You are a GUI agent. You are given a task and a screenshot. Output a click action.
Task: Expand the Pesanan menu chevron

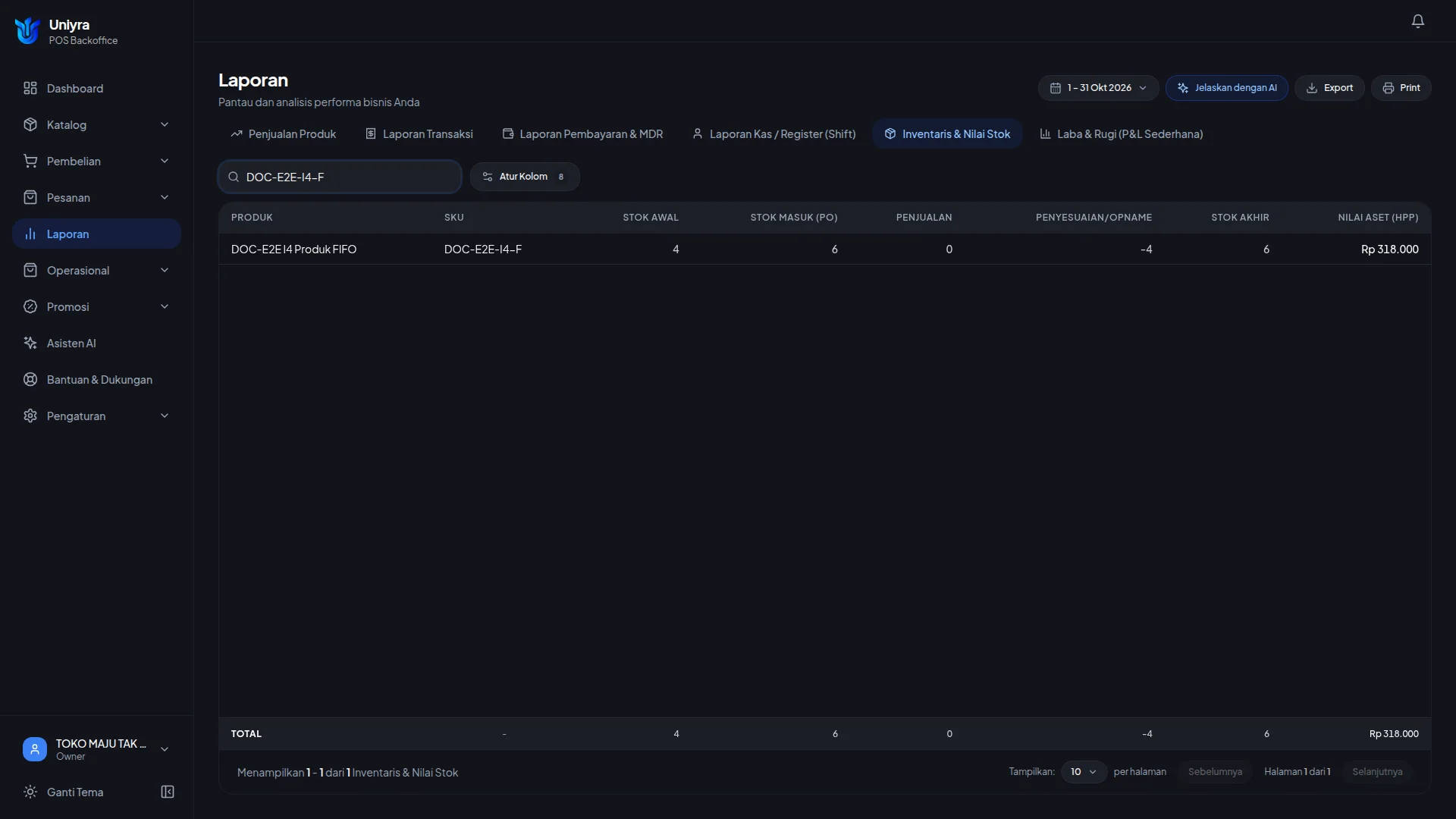pos(165,197)
